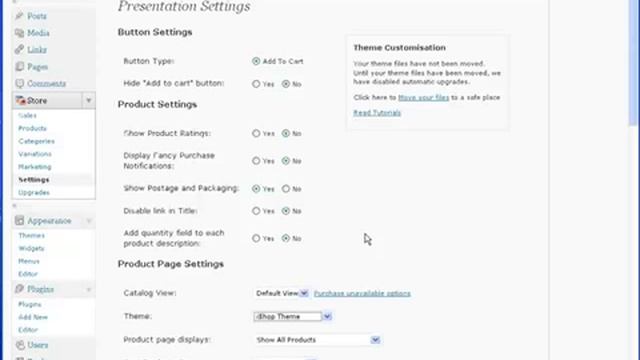Open the Theme dropdown
Screen dimensions: 640x360
click(293, 316)
